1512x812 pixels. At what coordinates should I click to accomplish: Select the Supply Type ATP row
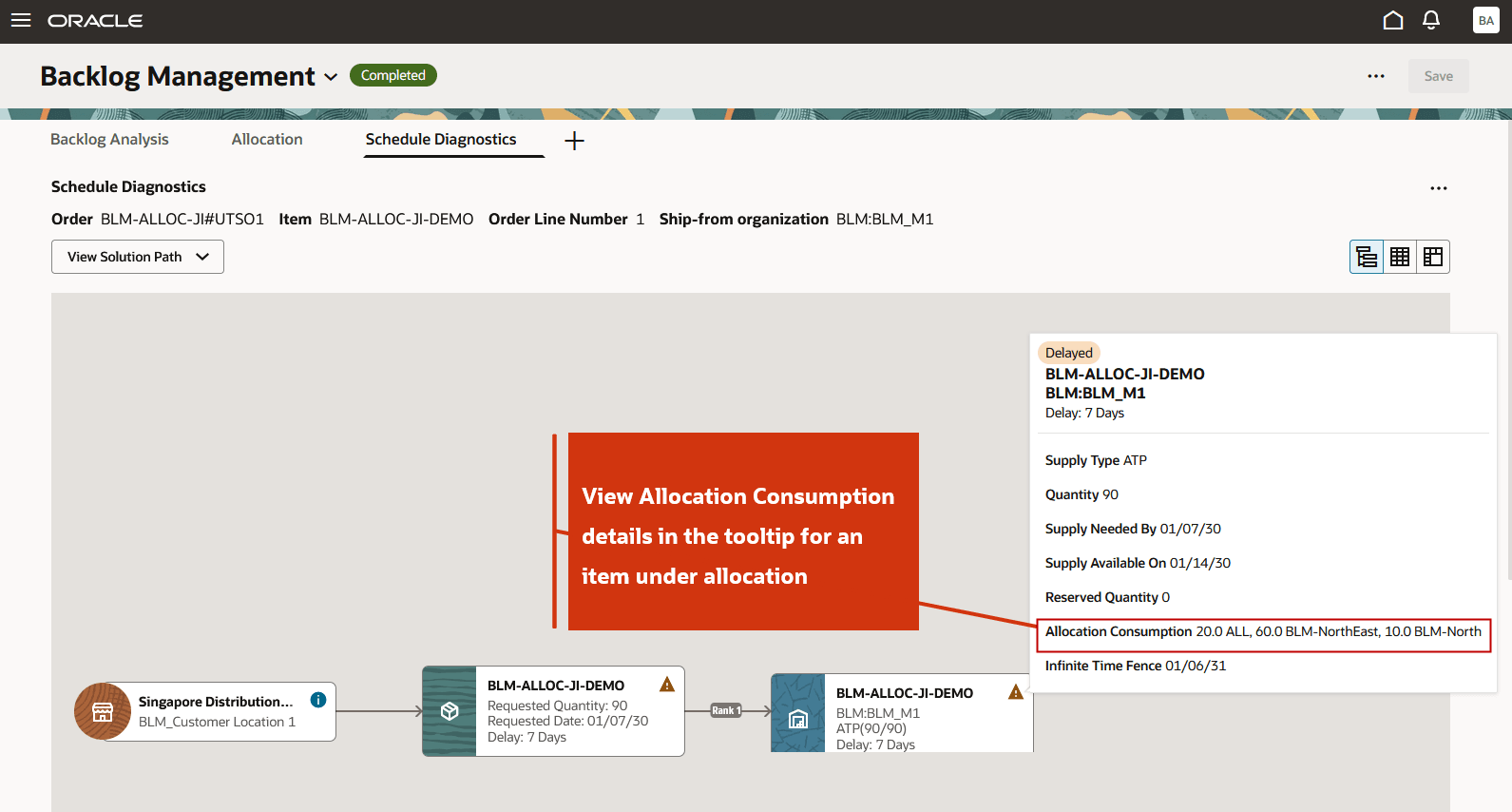pyautogui.click(x=1096, y=460)
